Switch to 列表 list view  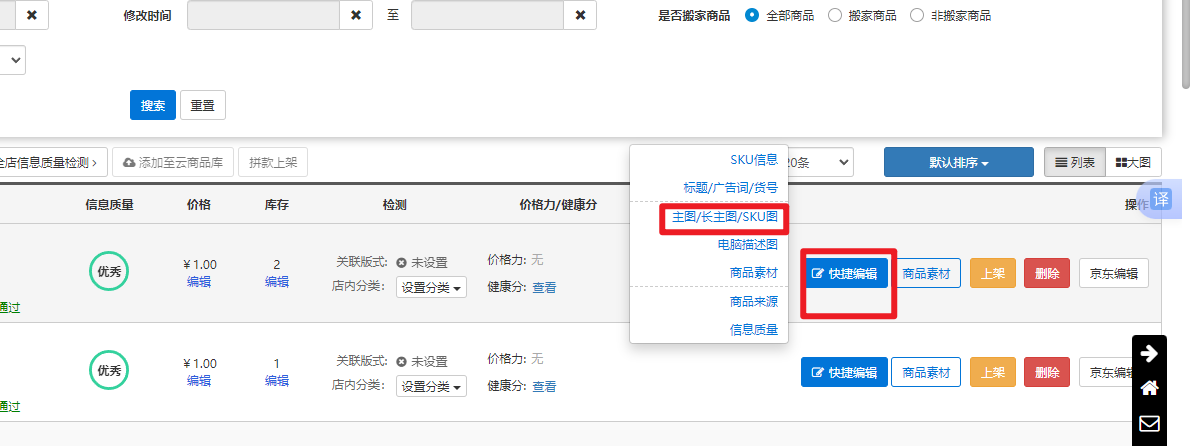click(1075, 162)
